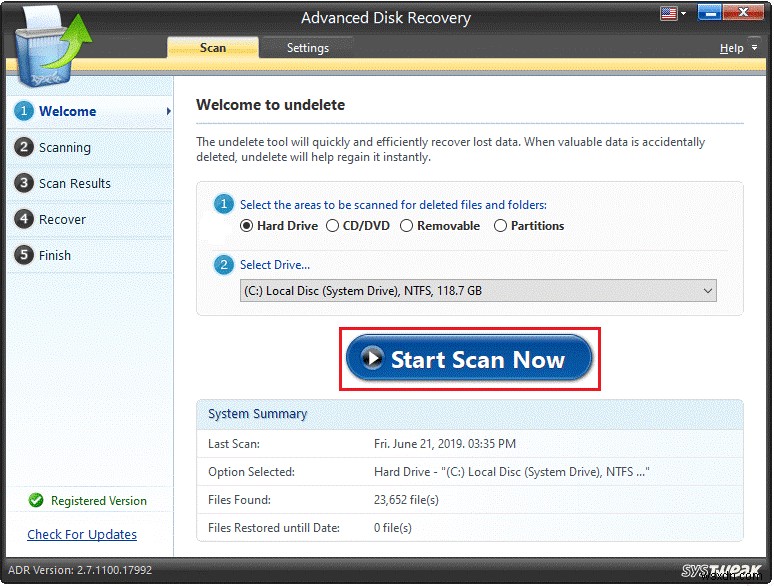Click the Systweak logo in status bar
The image size is (774, 586).
(x=721, y=571)
